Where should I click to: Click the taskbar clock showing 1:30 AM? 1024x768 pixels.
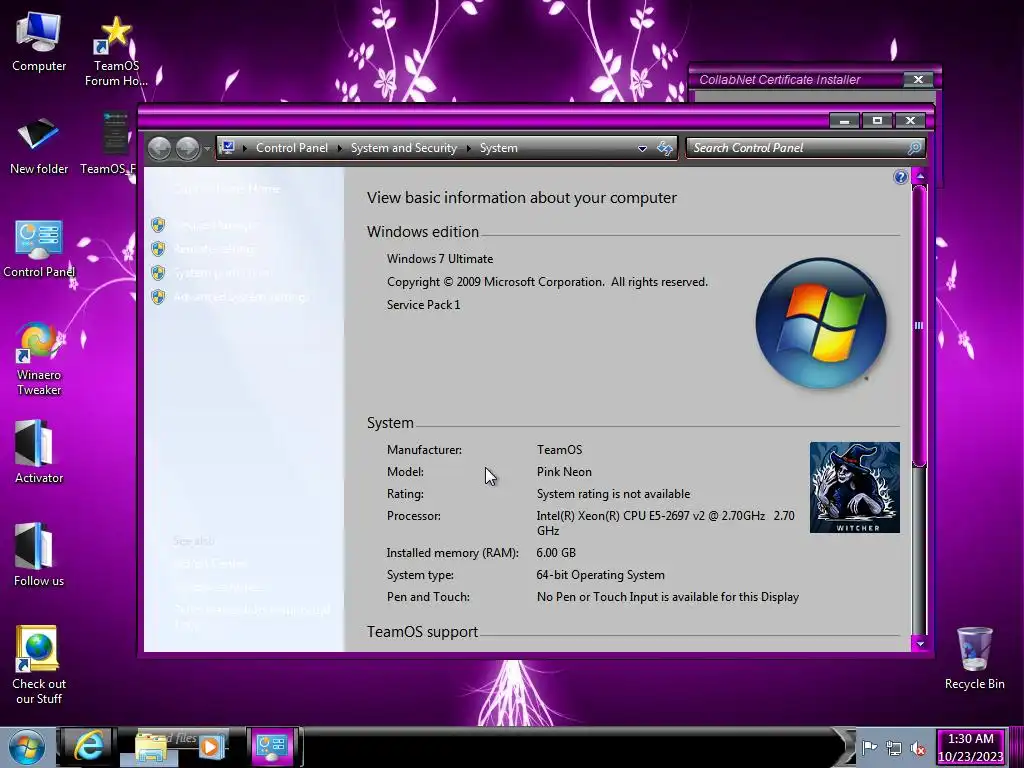970,748
